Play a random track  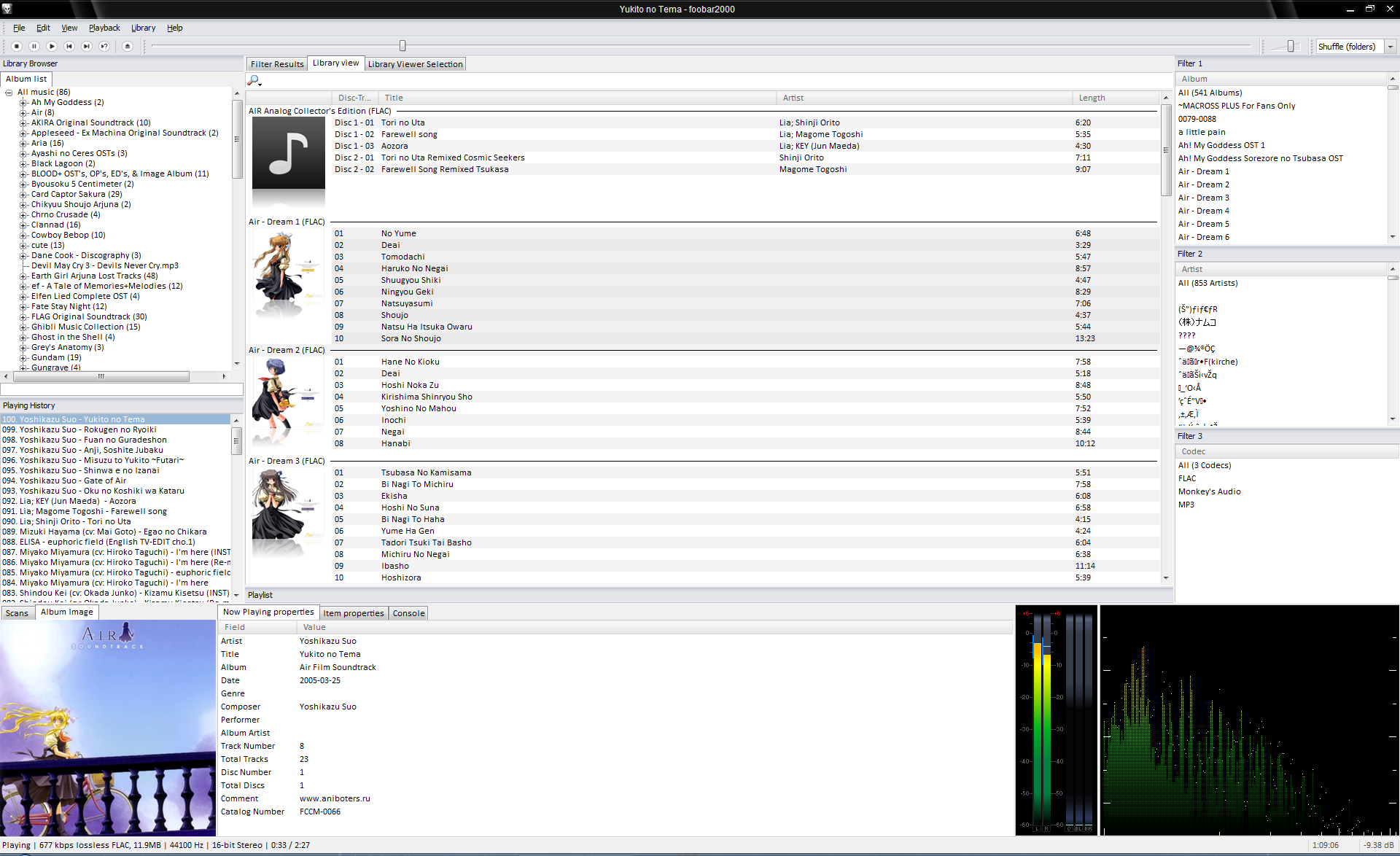click(x=104, y=46)
